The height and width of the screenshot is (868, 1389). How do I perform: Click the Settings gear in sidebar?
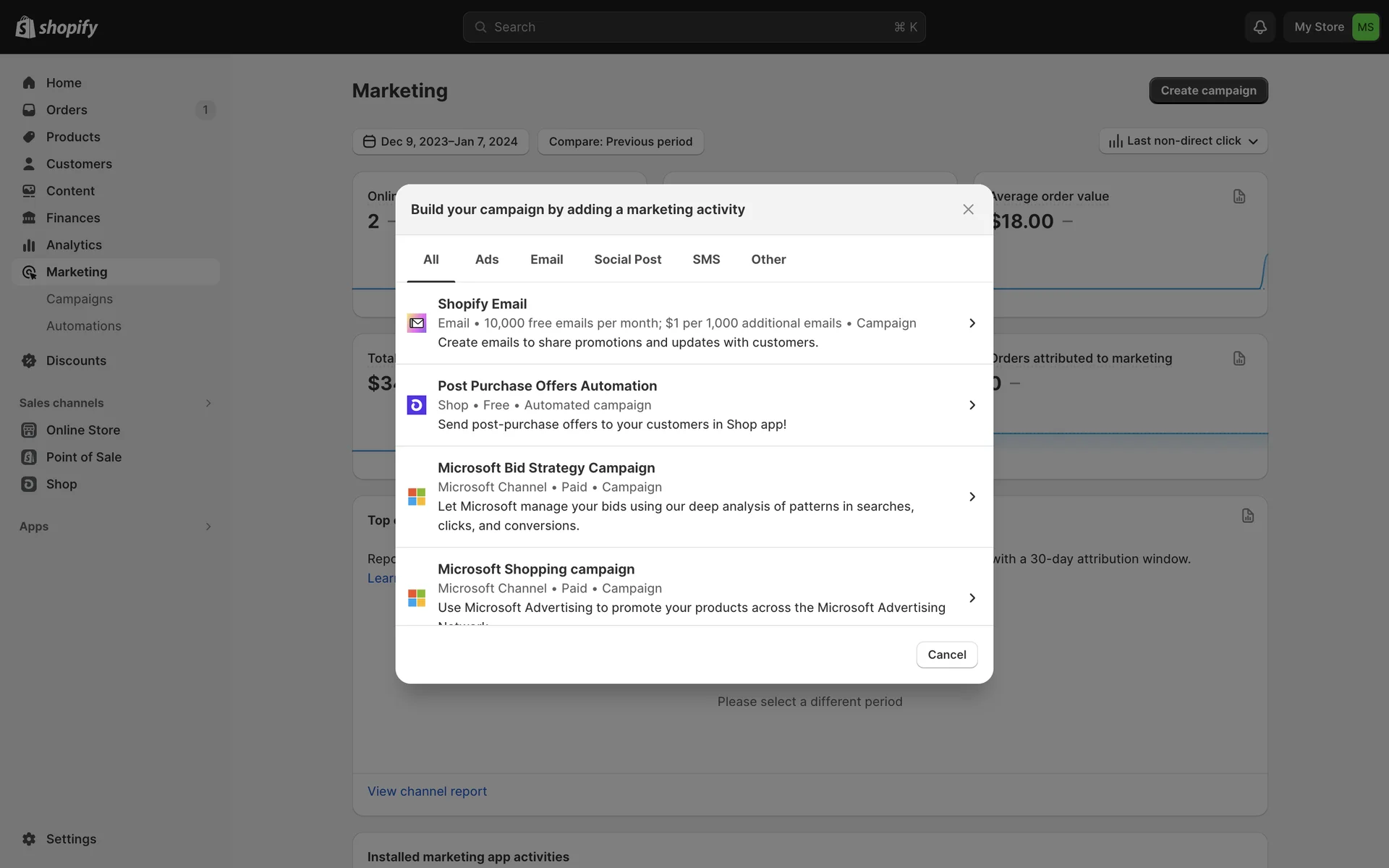[29, 839]
